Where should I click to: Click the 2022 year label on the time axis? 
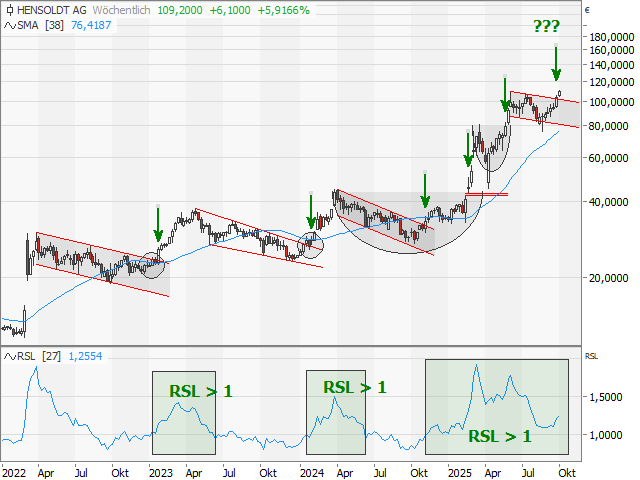coord(14,473)
